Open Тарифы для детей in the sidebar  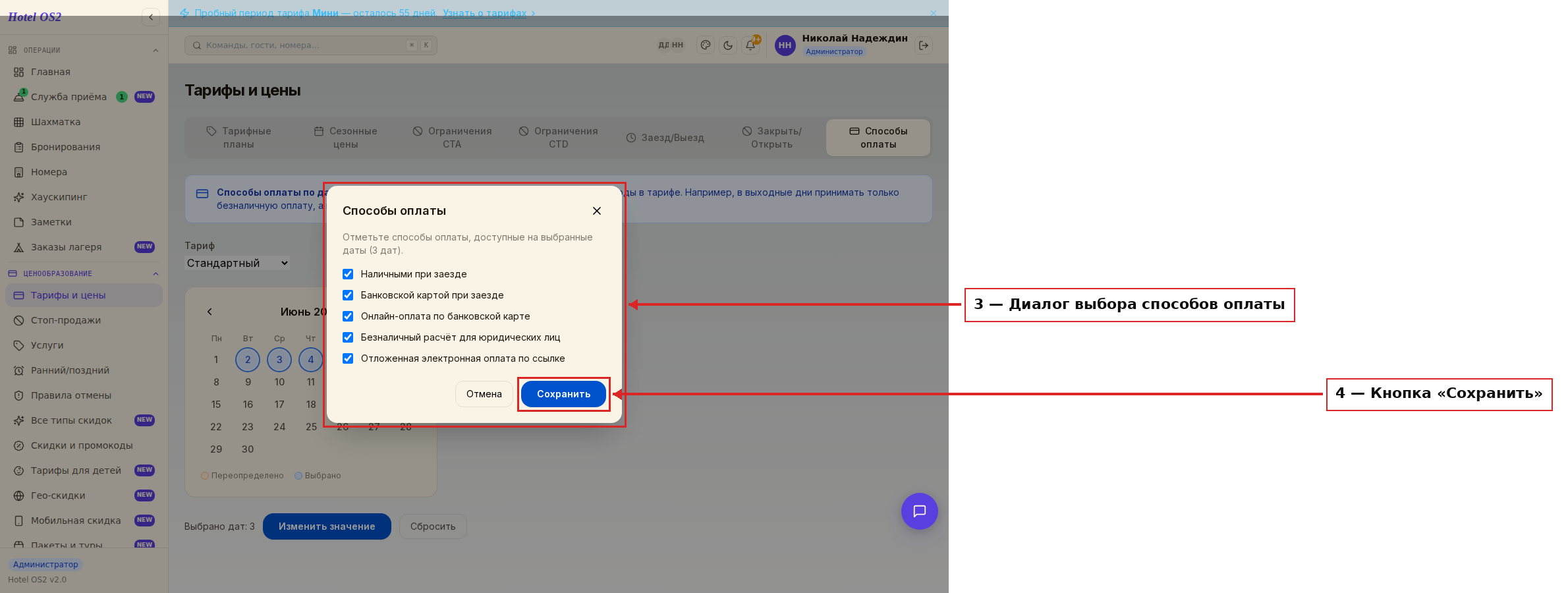[84, 470]
